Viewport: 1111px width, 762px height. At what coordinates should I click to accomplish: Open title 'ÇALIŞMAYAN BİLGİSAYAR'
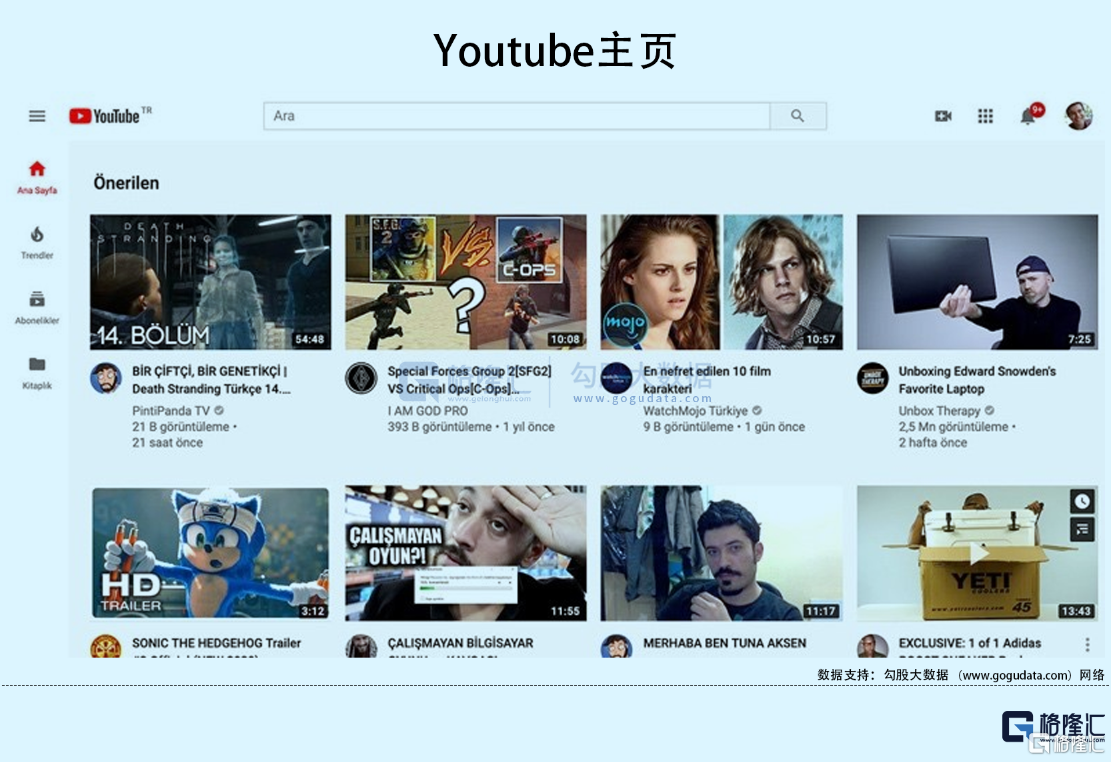tap(461, 643)
